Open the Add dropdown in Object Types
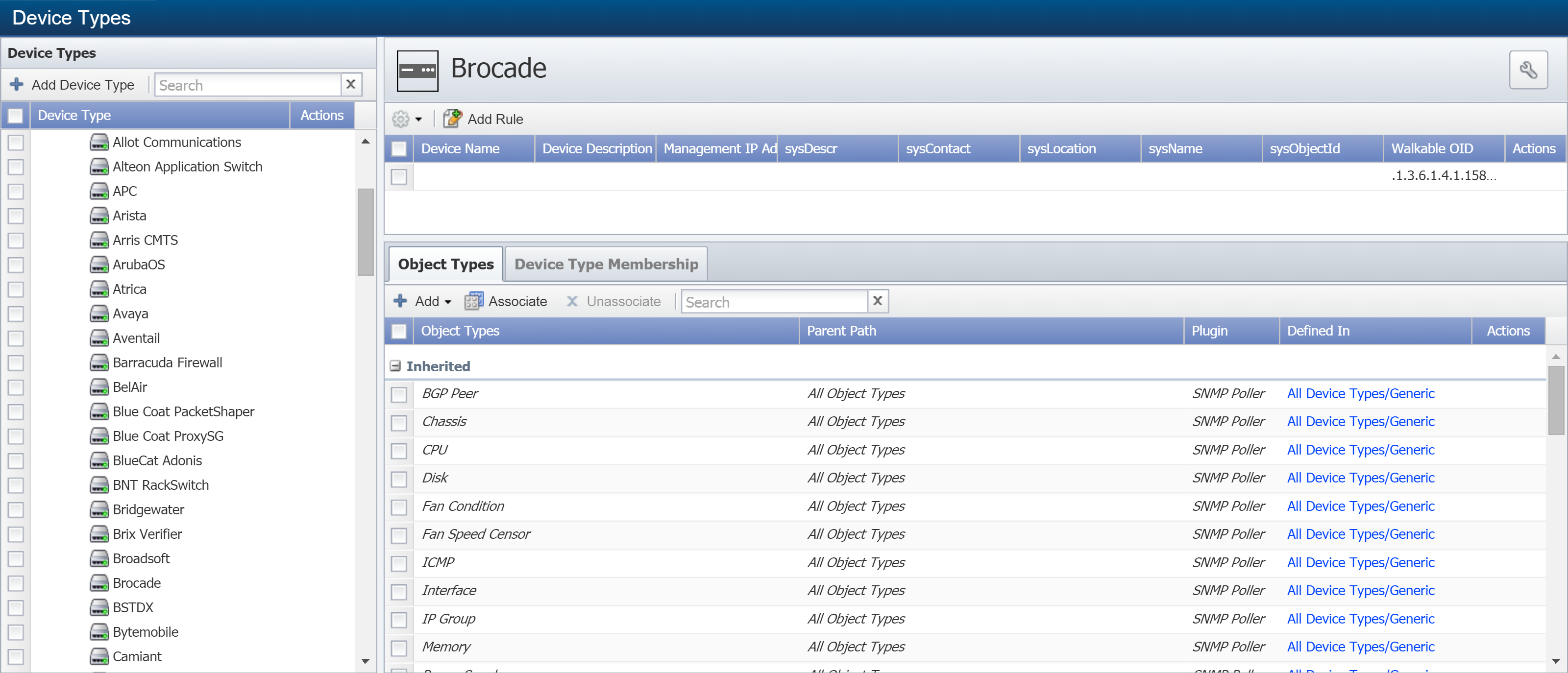1568x673 pixels. coord(448,302)
